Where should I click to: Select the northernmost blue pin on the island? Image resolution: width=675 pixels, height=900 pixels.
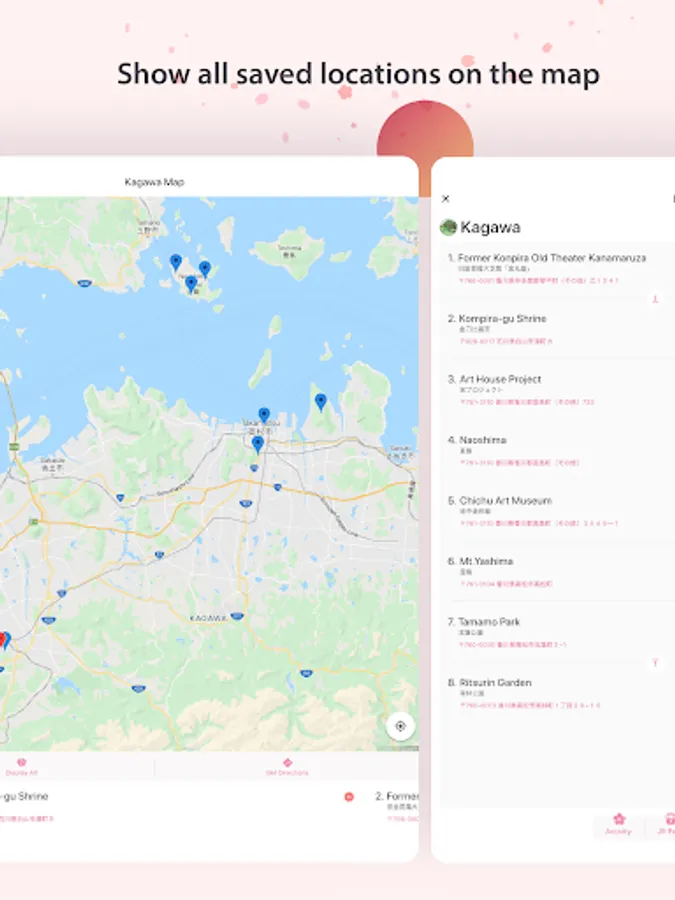click(x=176, y=262)
